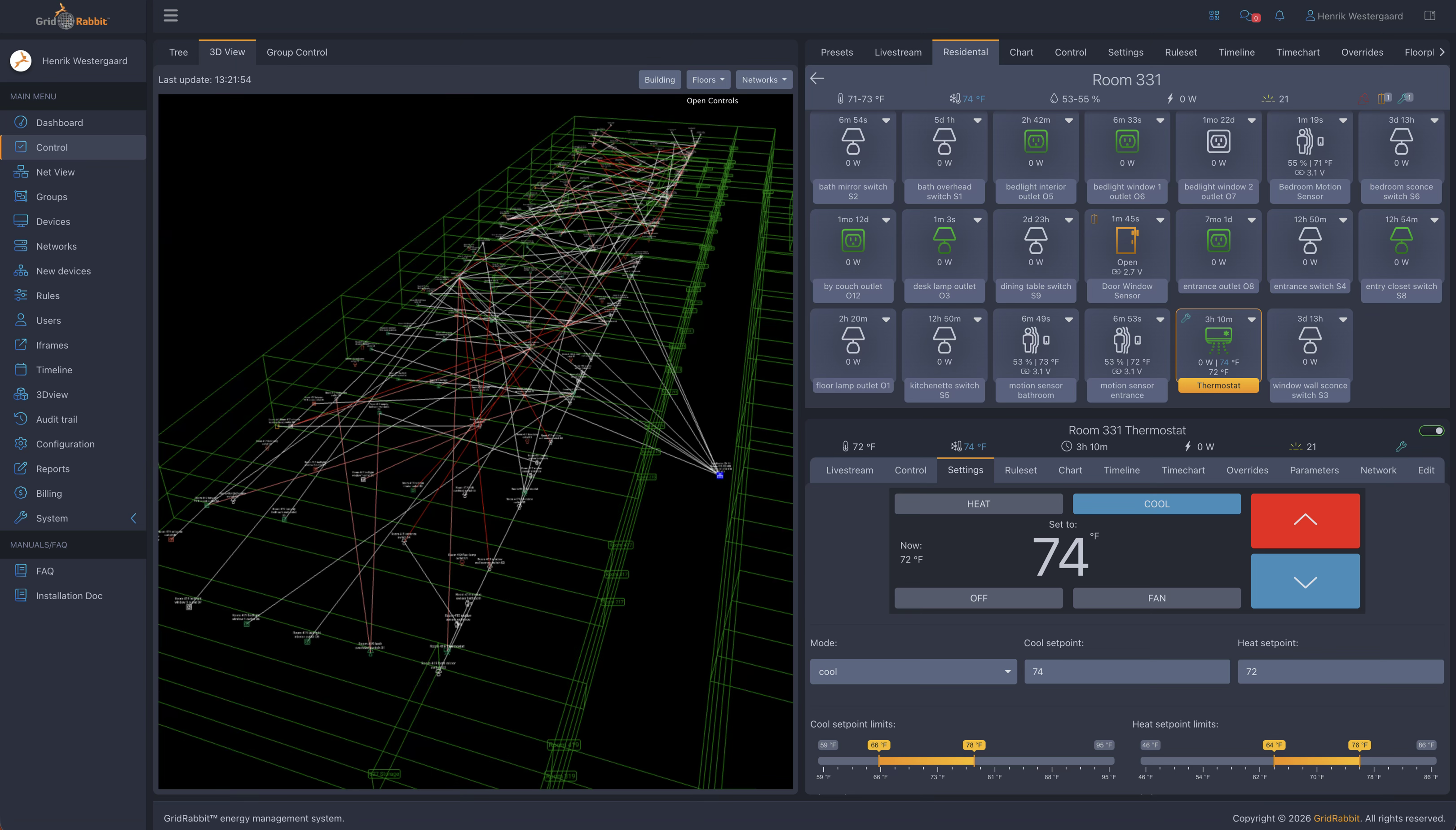Expand the dining table switch S9 dropdown arrow

[1068, 220]
